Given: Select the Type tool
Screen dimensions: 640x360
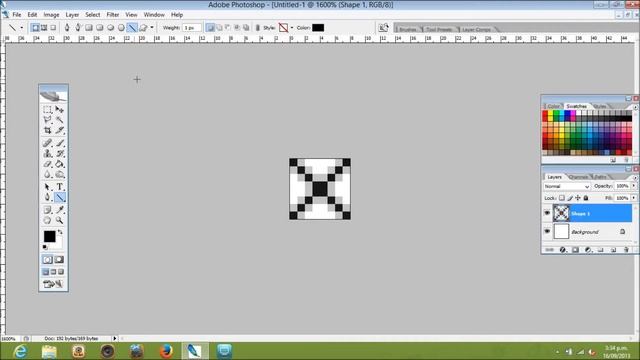Looking at the screenshot, I should click(x=60, y=187).
